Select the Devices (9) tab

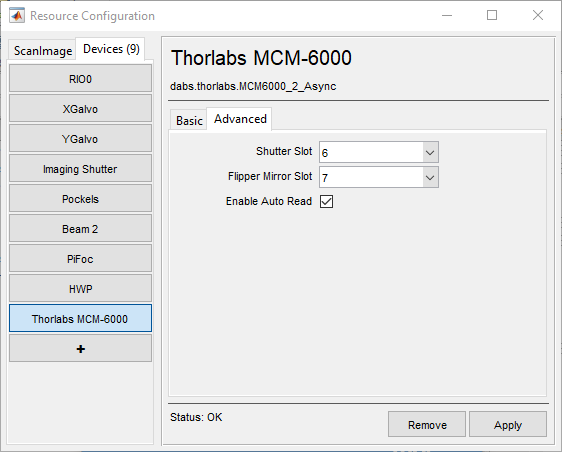point(111,49)
